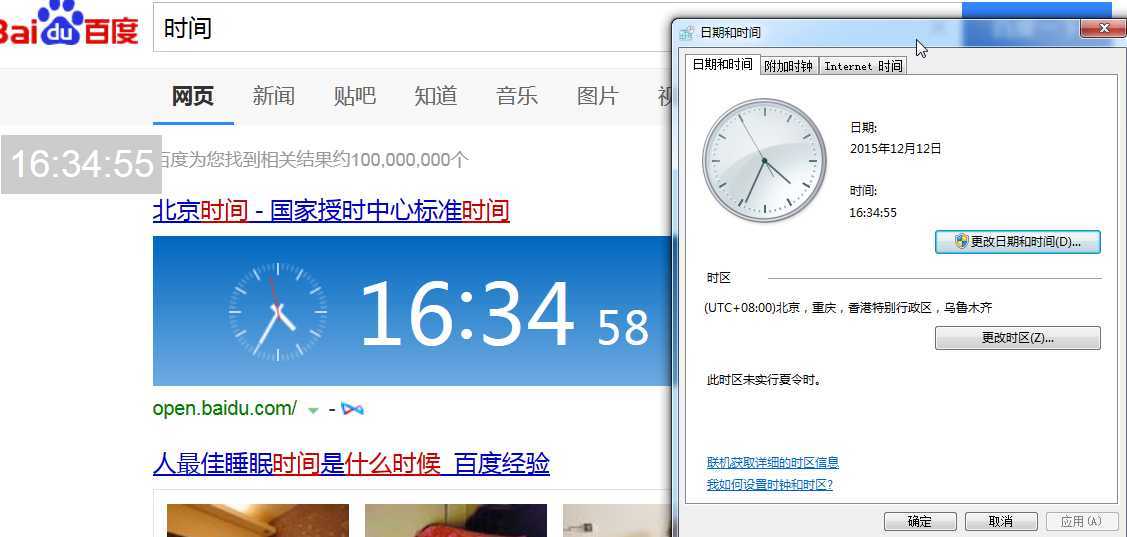Go to the 知道 tab

436,96
